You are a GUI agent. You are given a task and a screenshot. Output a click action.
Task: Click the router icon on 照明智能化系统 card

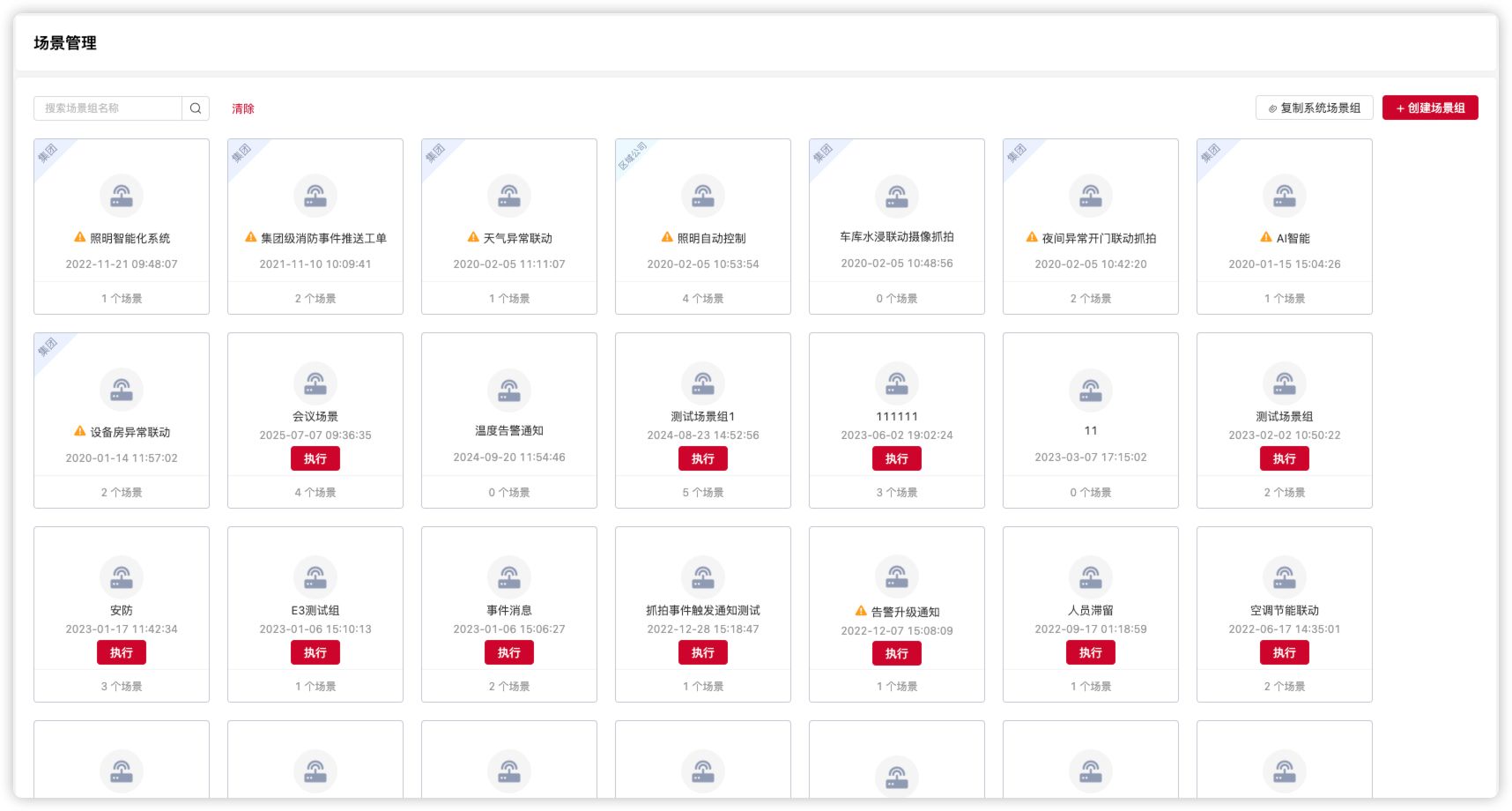[x=122, y=197]
